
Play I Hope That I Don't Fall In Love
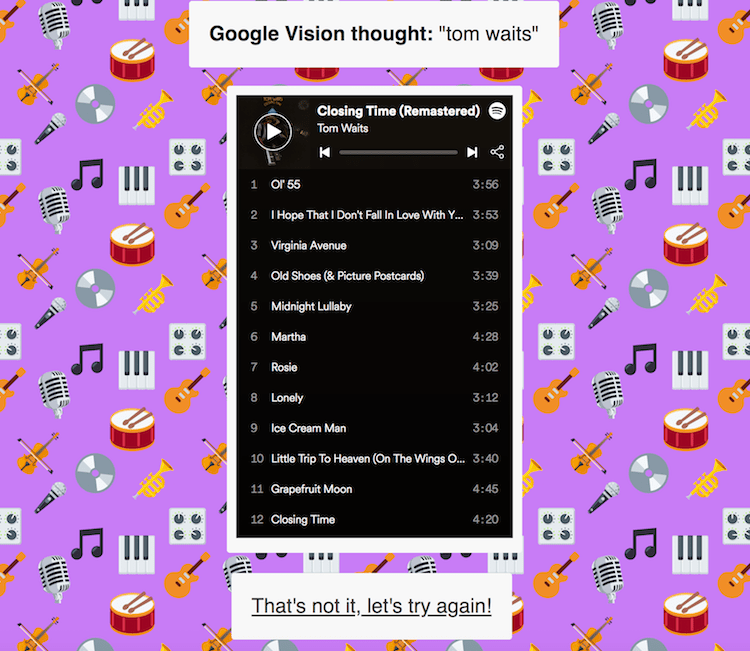[x=375, y=215]
